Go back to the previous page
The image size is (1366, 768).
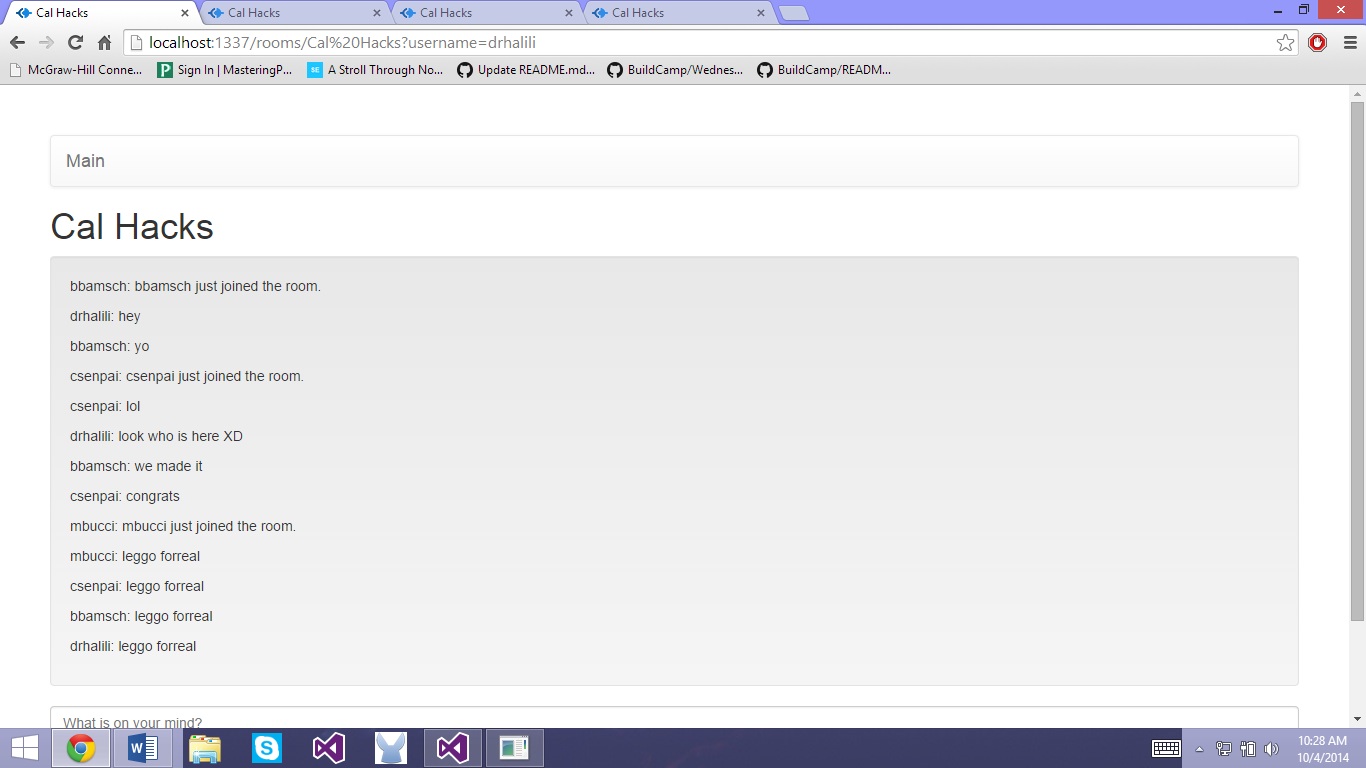point(17,42)
